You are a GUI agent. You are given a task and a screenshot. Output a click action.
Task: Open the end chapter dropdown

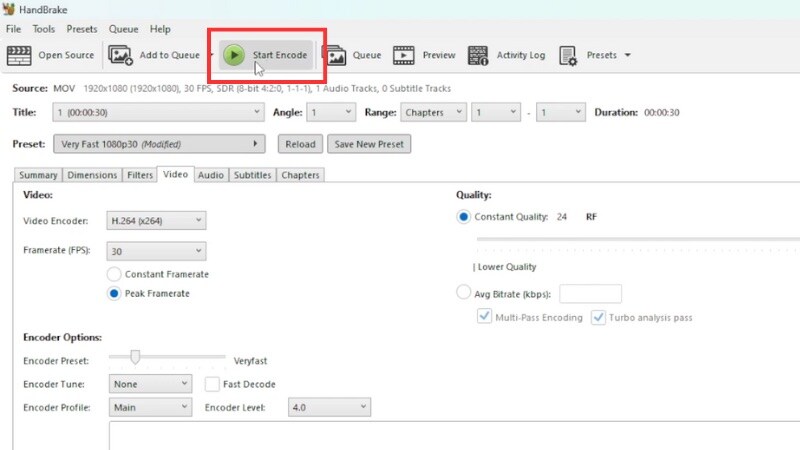[x=560, y=112]
